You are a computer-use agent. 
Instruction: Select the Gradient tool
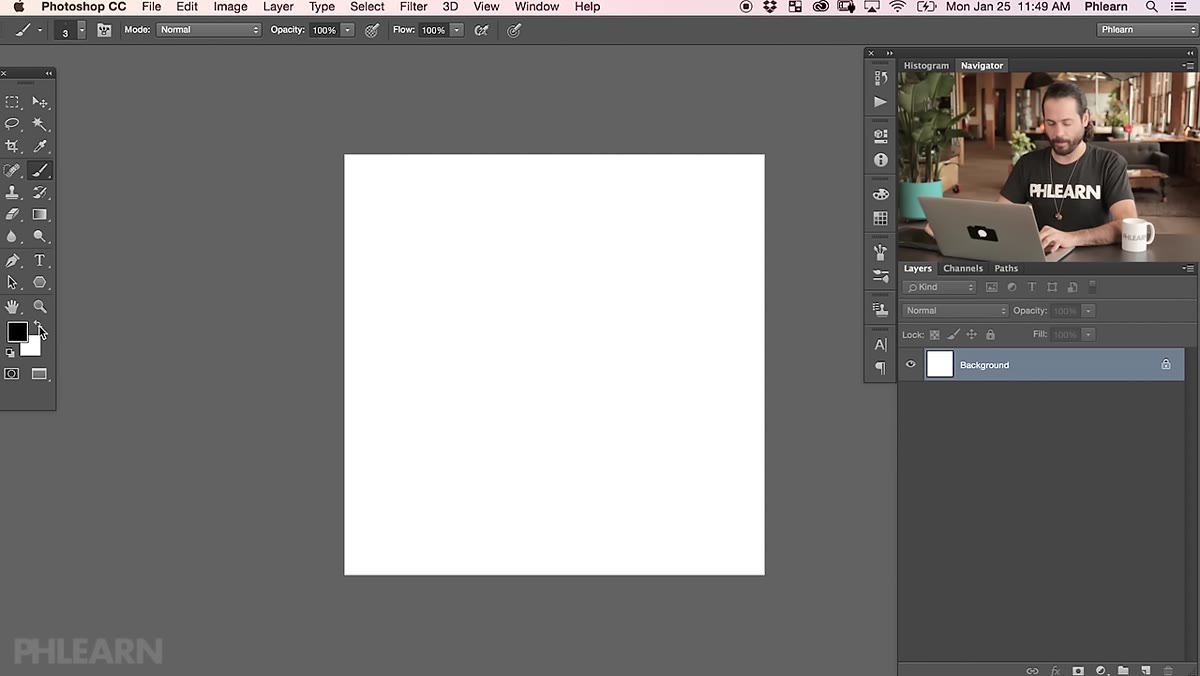pyautogui.click(x=40, y=214)
